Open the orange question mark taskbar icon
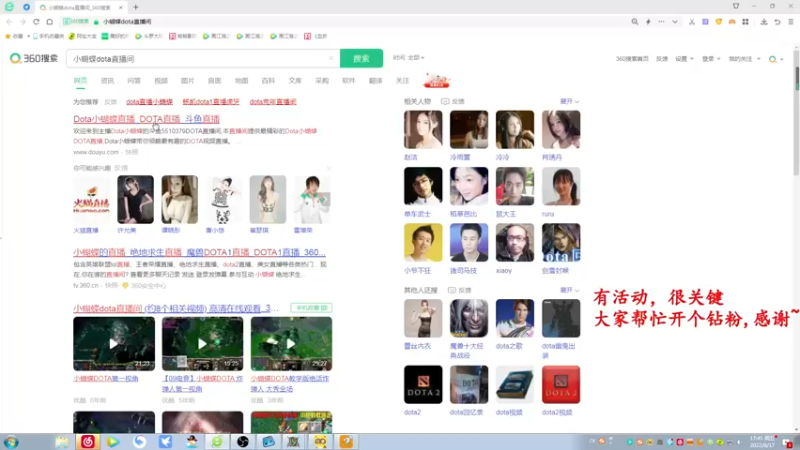 pyautogui.click(x=346, y=442)
